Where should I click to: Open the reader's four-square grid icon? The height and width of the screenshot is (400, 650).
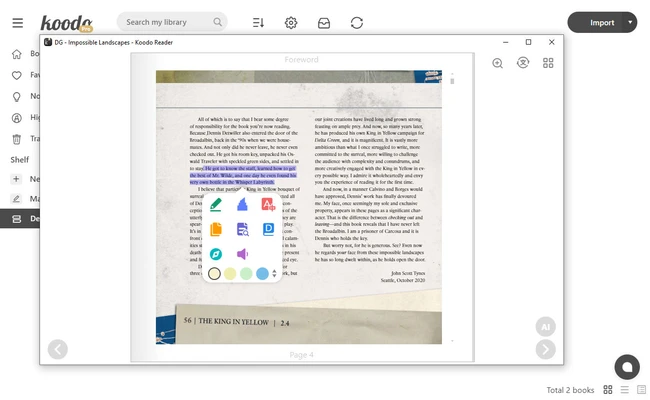click(548, 63)
